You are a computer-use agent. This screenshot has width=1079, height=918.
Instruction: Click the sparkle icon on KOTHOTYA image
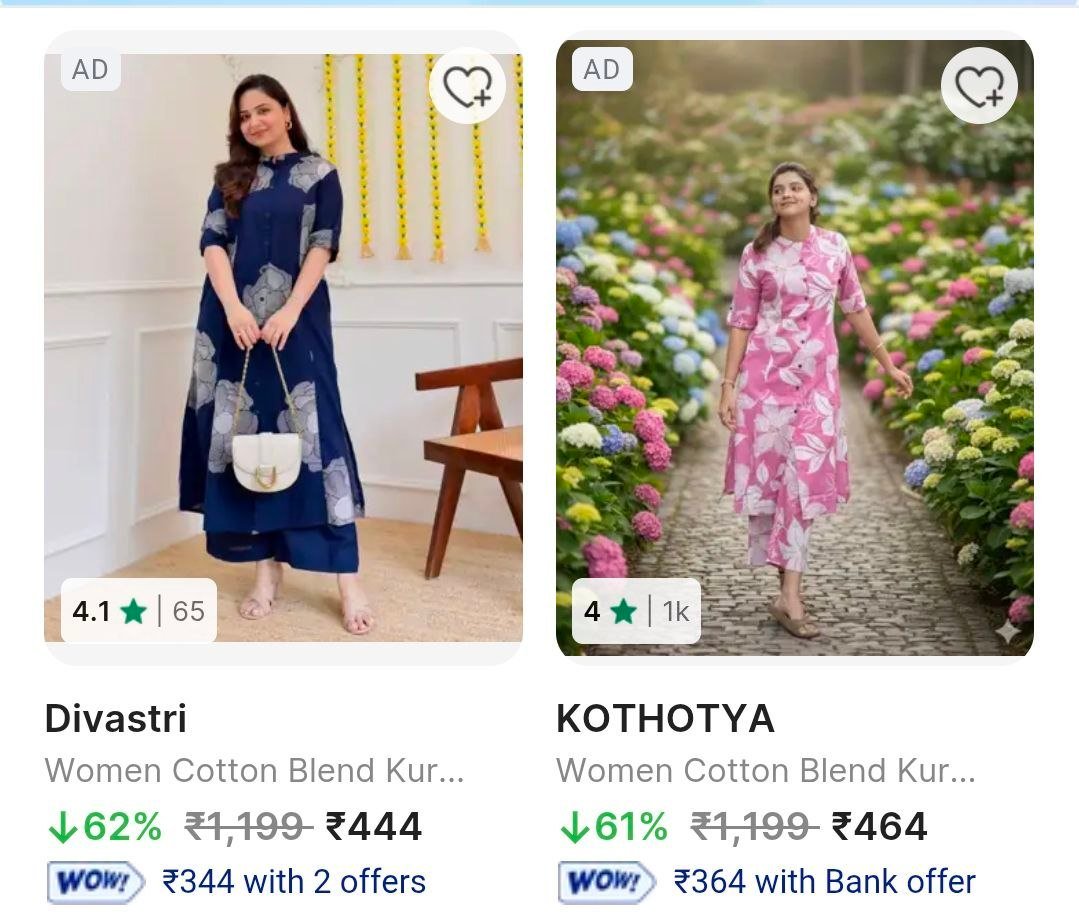click(1008, 631)
